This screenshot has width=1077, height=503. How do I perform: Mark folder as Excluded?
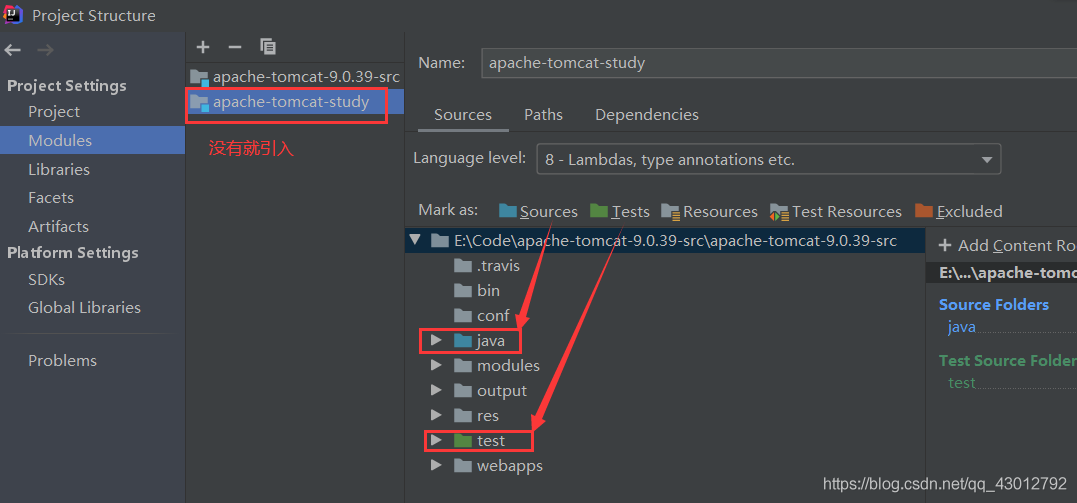(x=959, y=212)
